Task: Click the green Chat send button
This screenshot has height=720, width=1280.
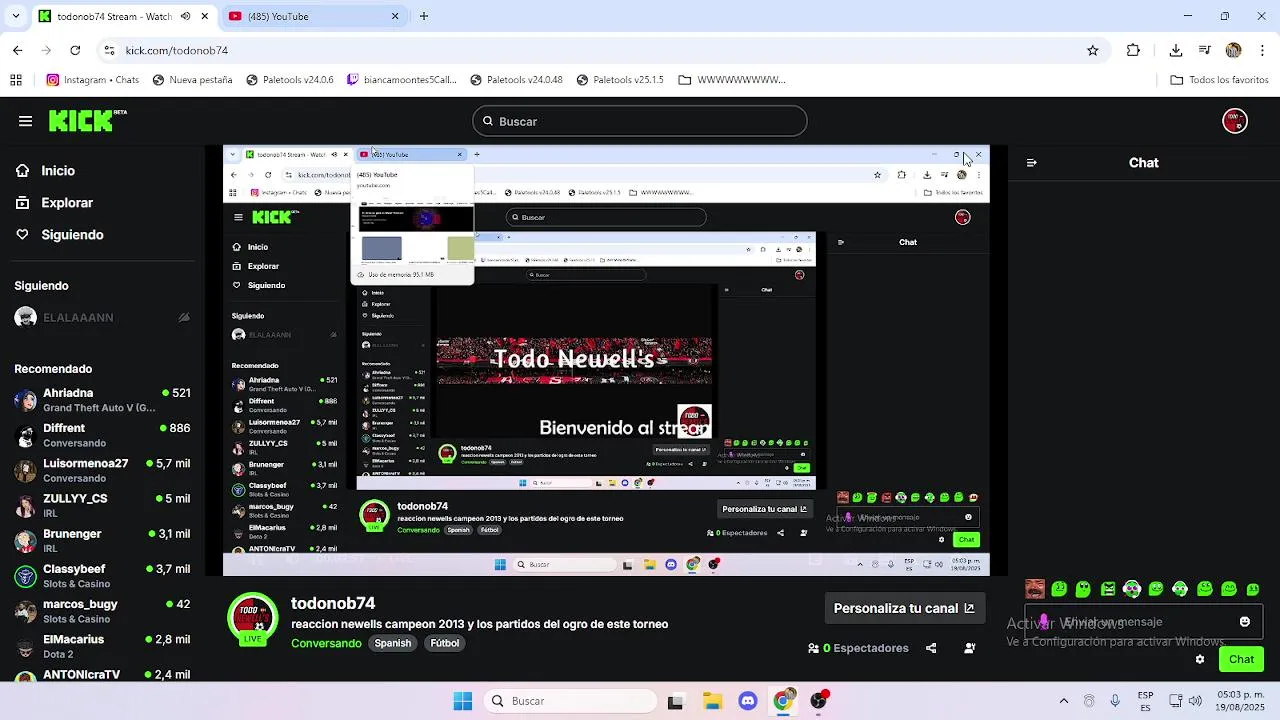Action: [x=1241, y=659]
